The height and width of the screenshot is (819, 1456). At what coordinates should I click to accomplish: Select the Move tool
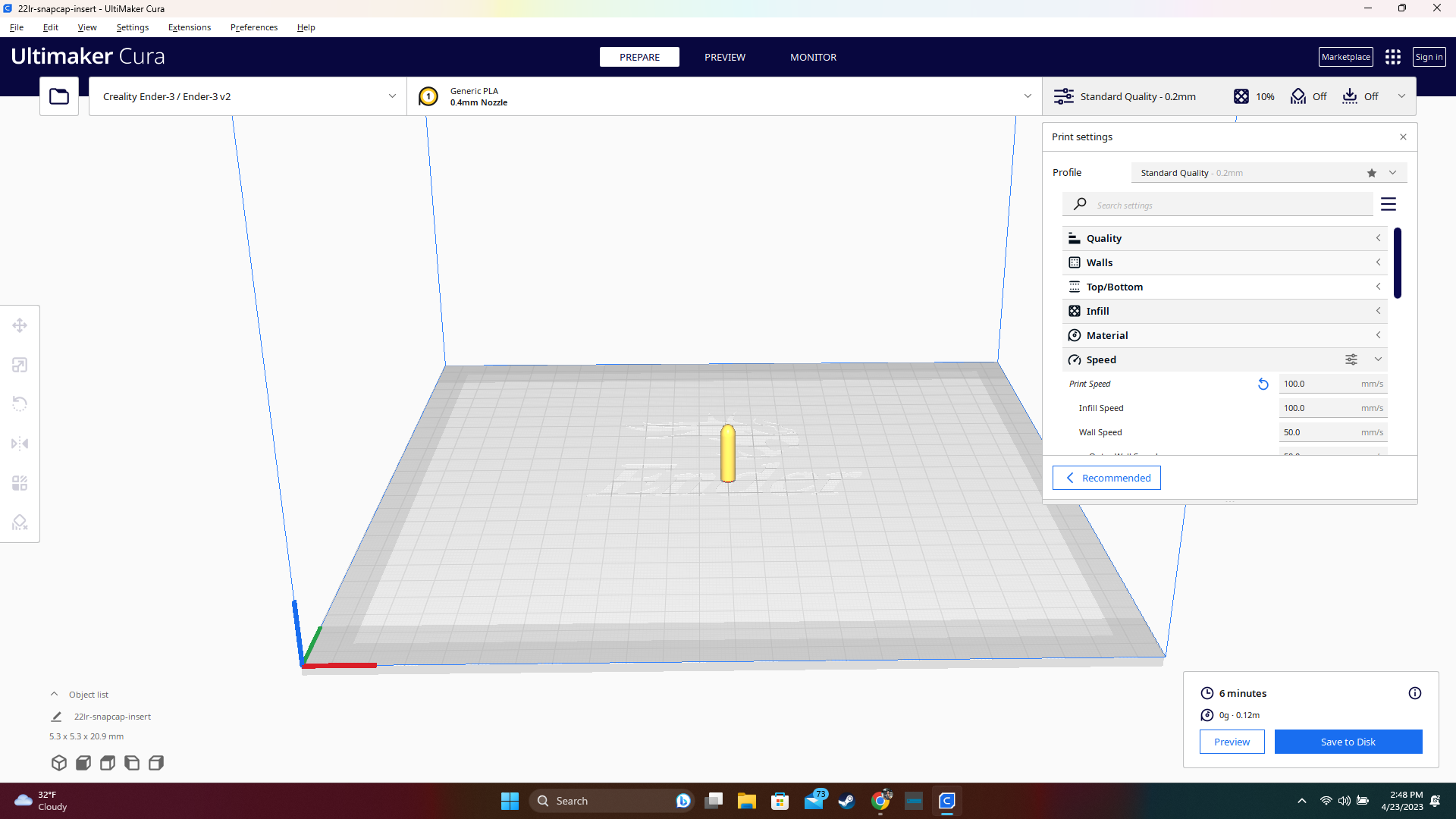click(20, 326)
